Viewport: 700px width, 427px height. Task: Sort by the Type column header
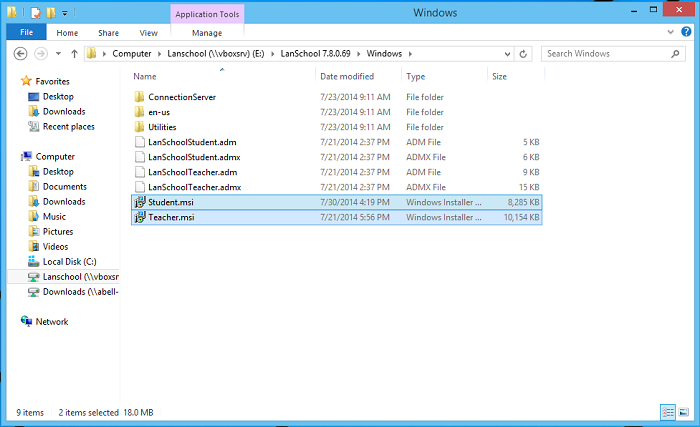point(415,76)
